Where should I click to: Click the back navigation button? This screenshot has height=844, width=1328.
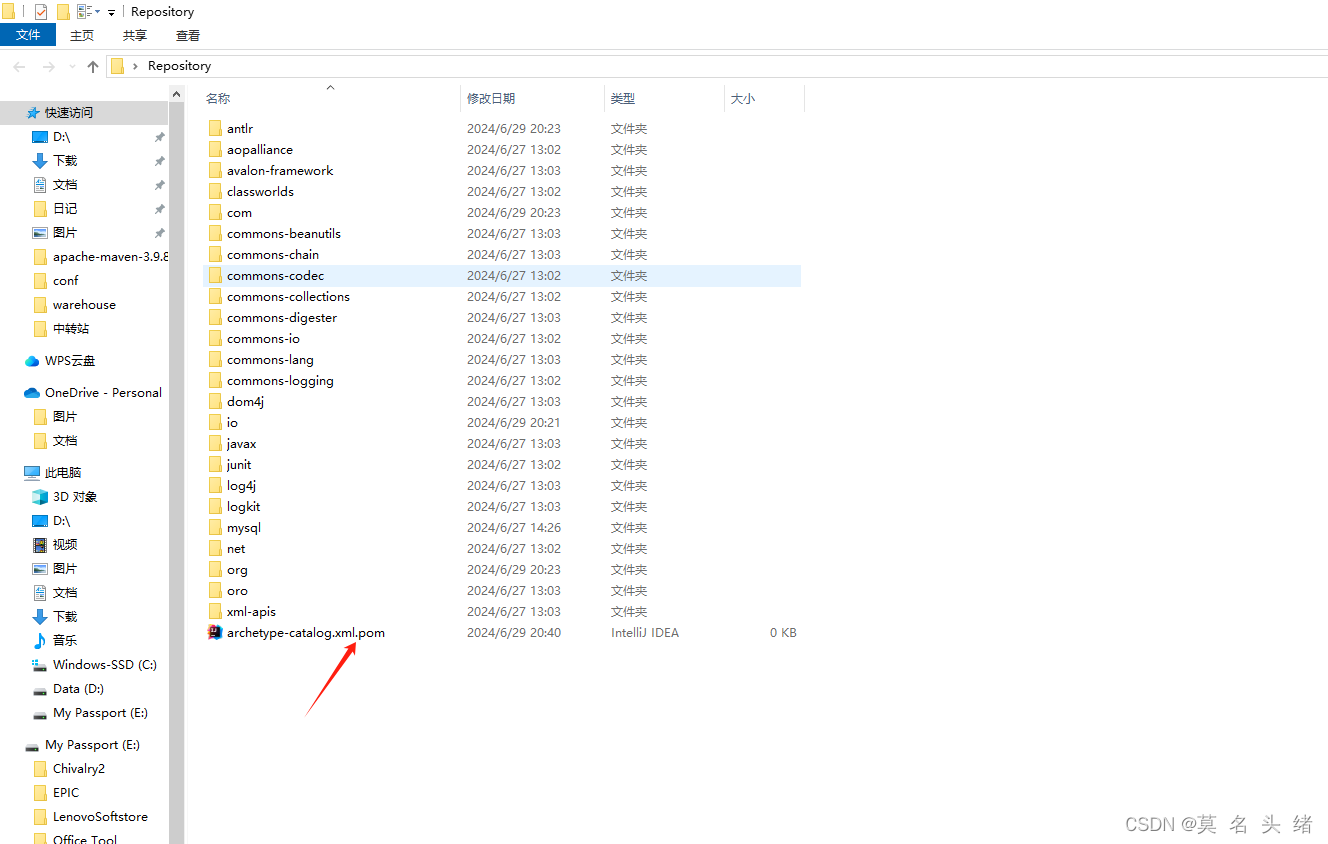point(19,66)
